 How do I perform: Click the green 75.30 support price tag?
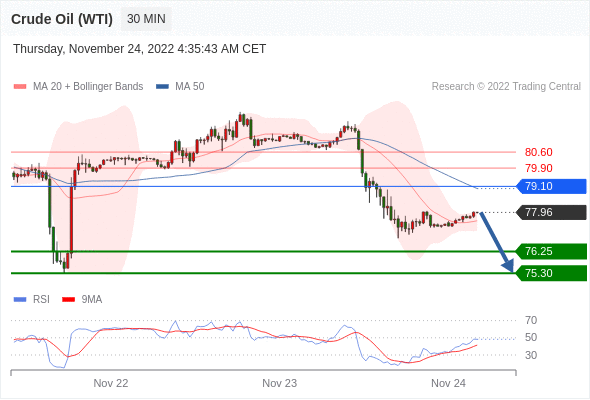(x=551, y=273)
